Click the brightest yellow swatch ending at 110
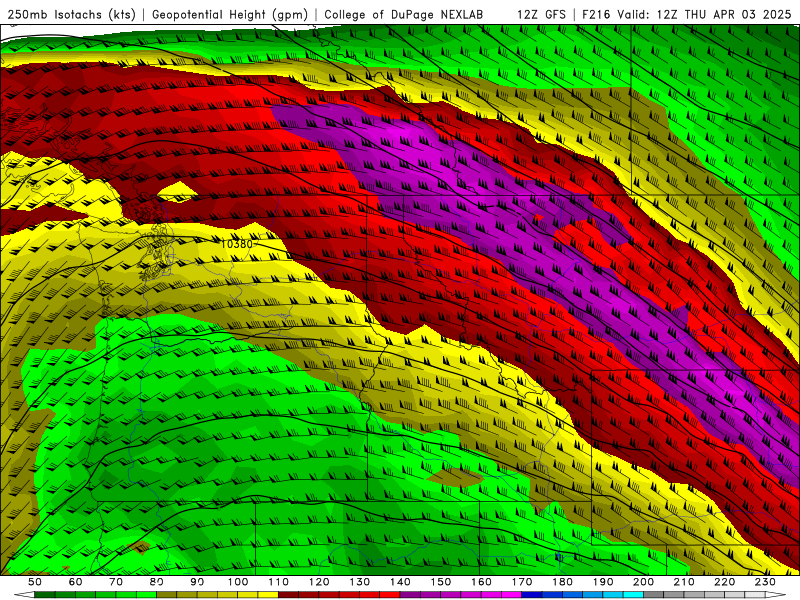This screenshot has width=800, height=600. coord(268,595)
